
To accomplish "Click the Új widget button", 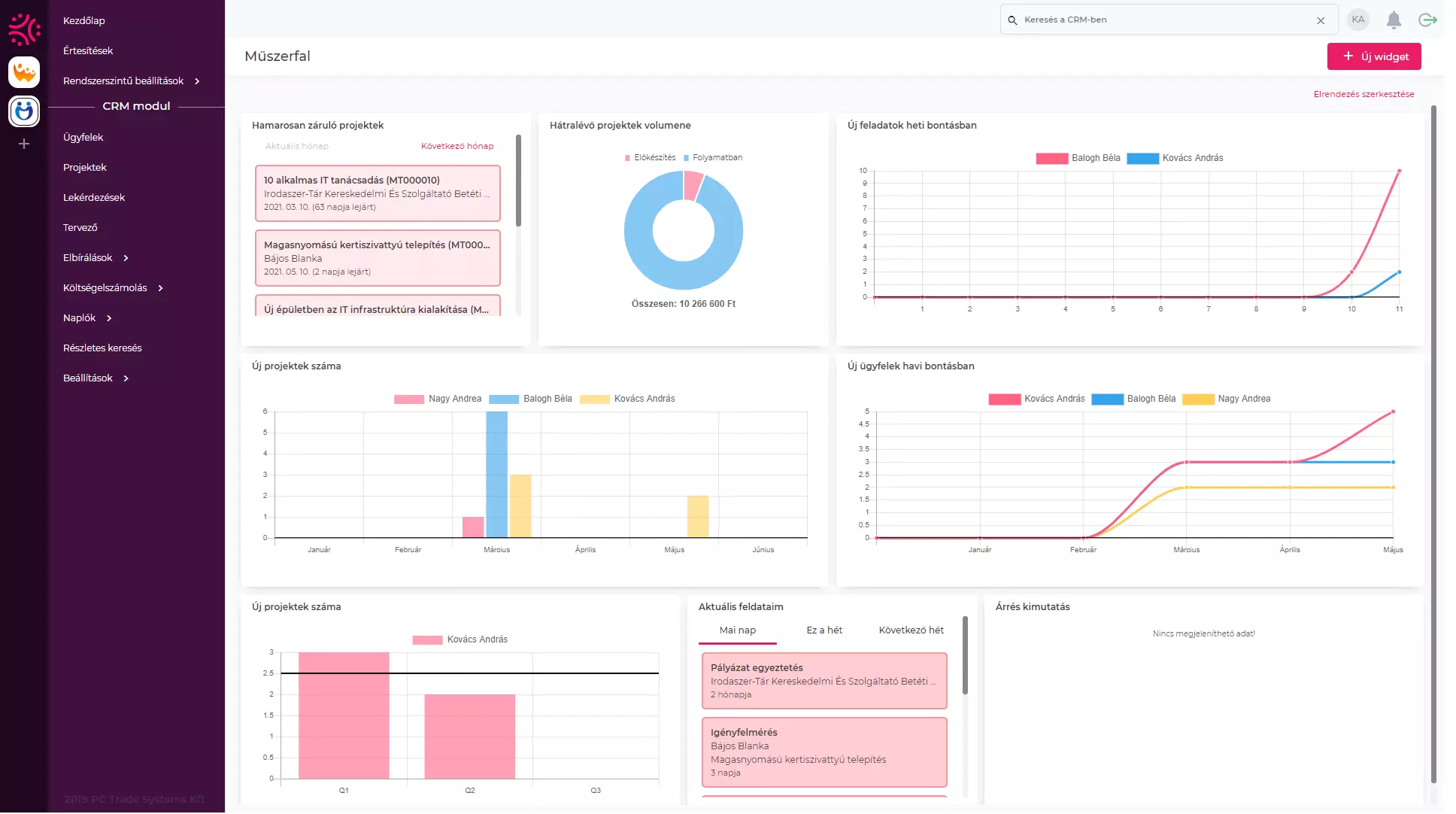I will point(1374,56).
